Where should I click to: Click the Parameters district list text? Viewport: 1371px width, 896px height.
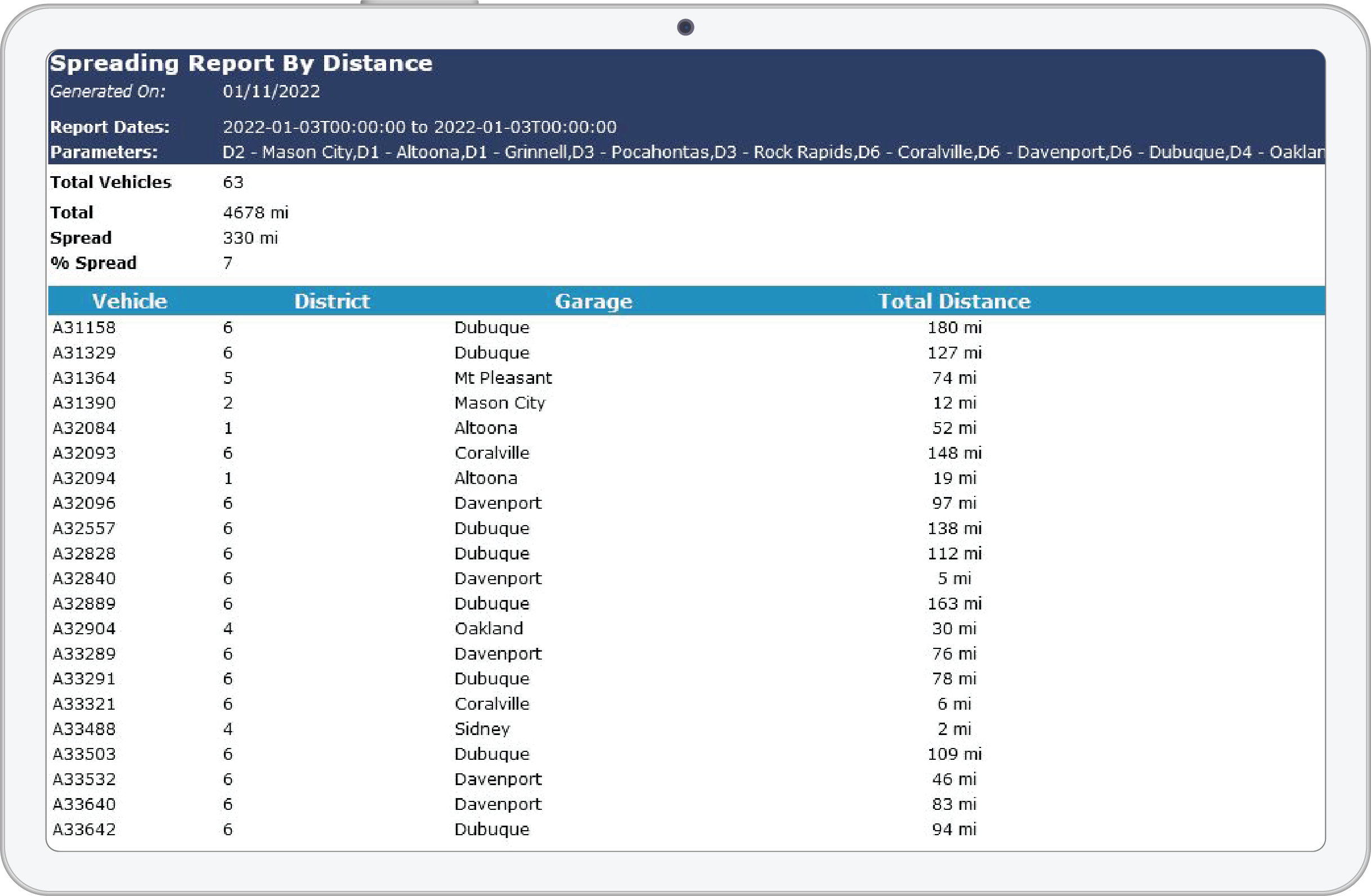pos(774,152)
